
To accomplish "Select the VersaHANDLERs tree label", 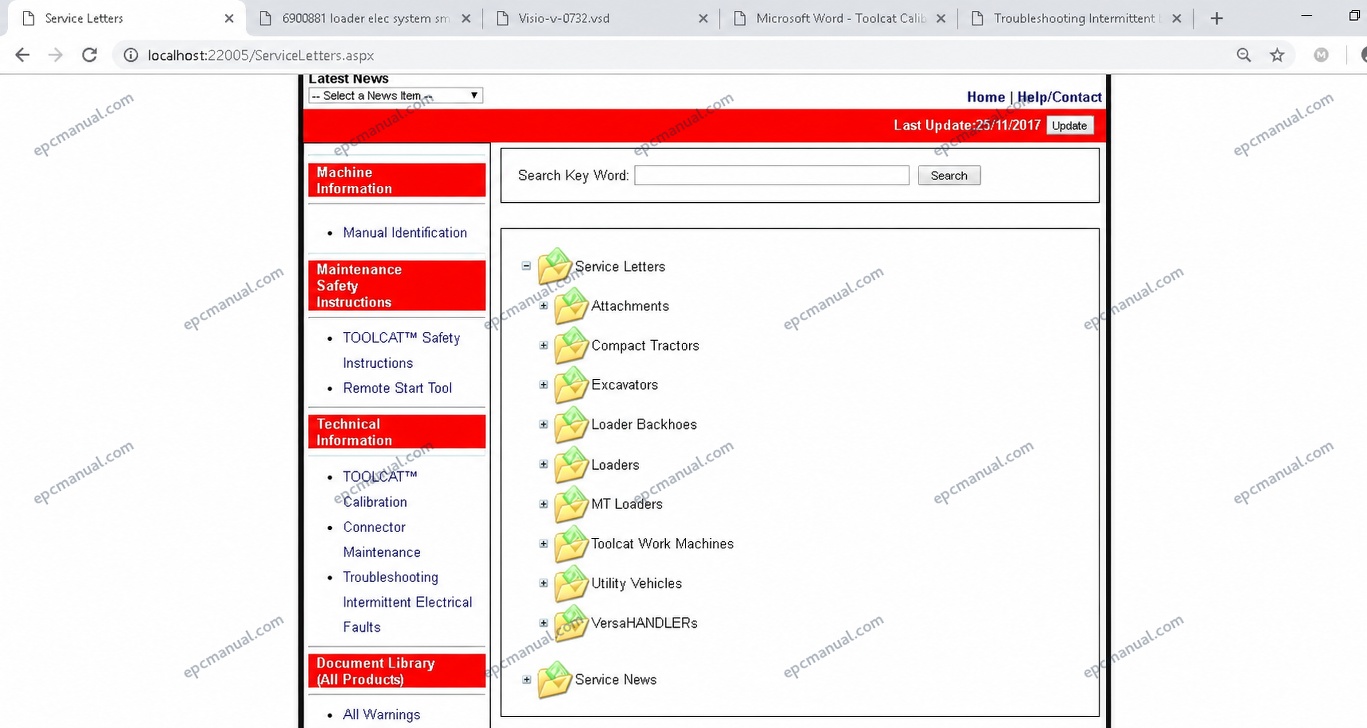I will point(645,623).
